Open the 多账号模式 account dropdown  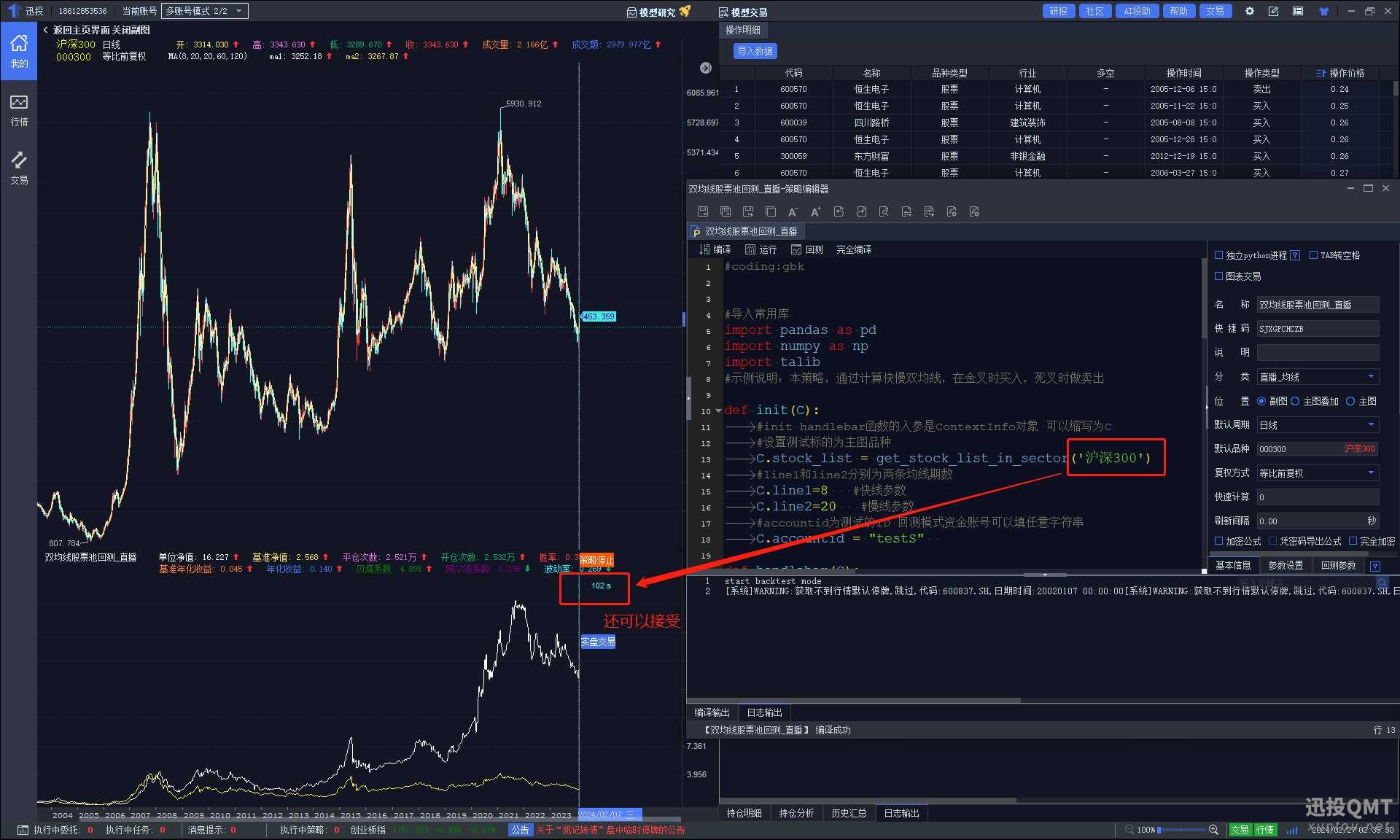[x=205, y=11]
